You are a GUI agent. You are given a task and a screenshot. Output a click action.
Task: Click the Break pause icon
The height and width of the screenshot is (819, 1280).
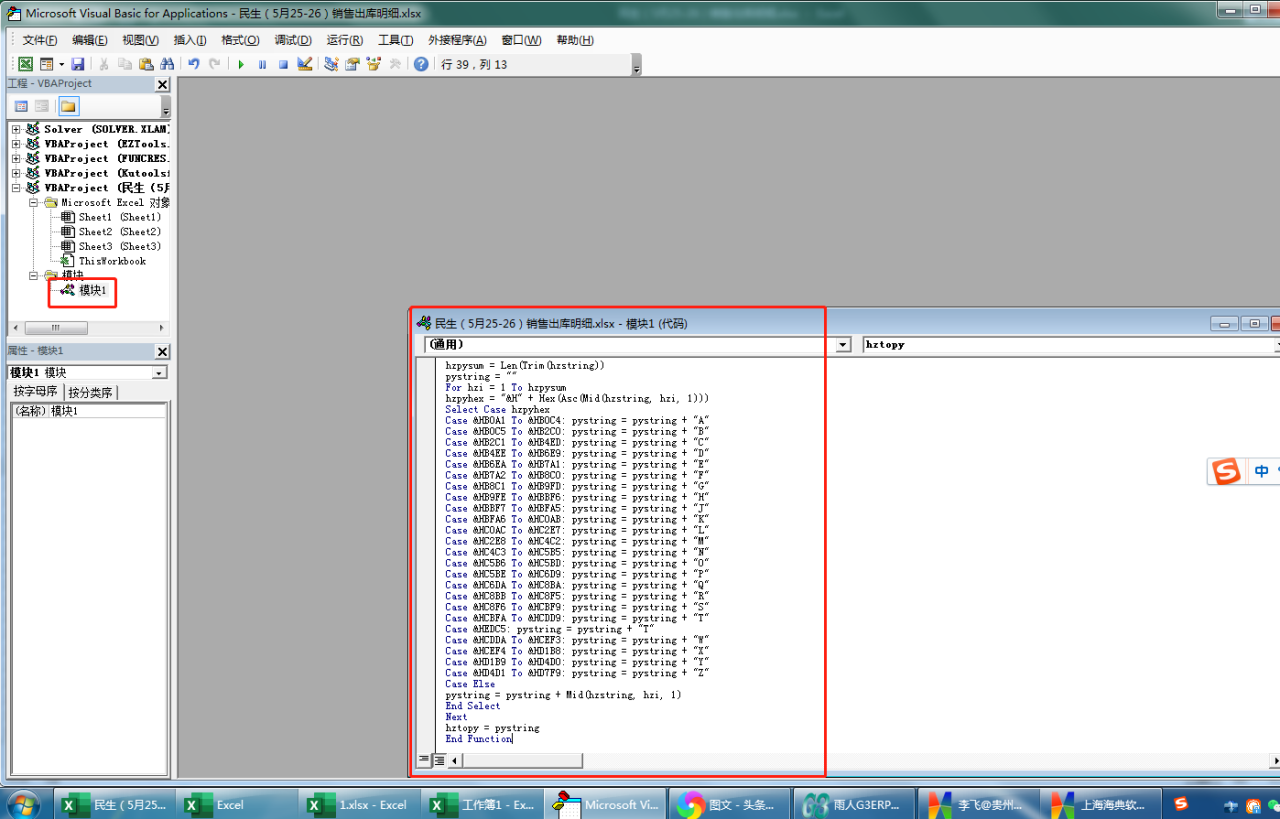(262, 64)
